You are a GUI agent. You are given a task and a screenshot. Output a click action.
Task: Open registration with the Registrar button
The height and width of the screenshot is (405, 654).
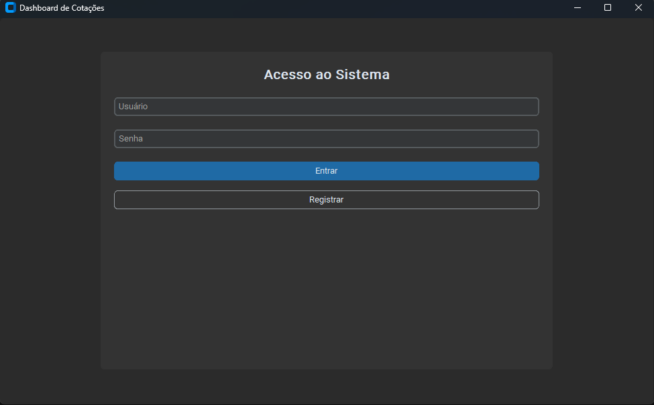pyautogui.click(x=326, y=200)
